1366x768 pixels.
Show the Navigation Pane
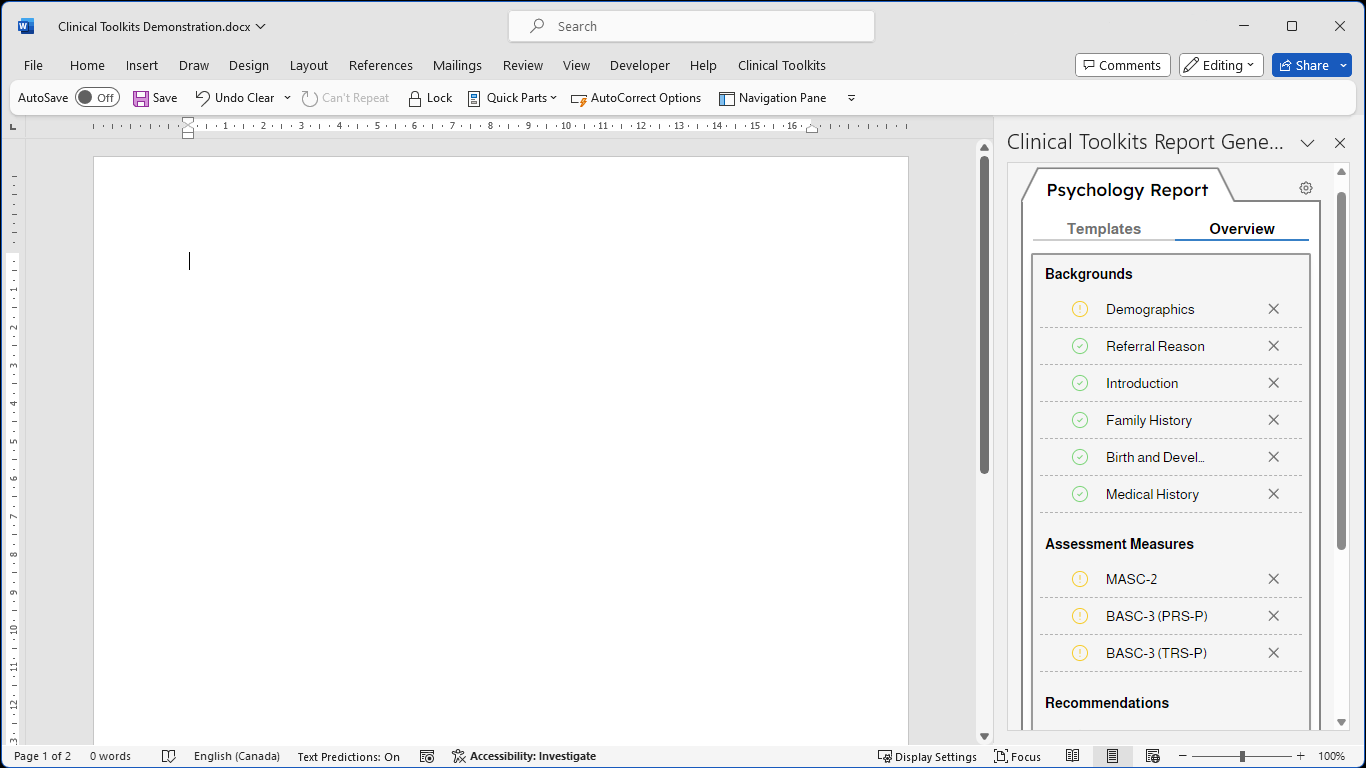(x=773, y=98)
